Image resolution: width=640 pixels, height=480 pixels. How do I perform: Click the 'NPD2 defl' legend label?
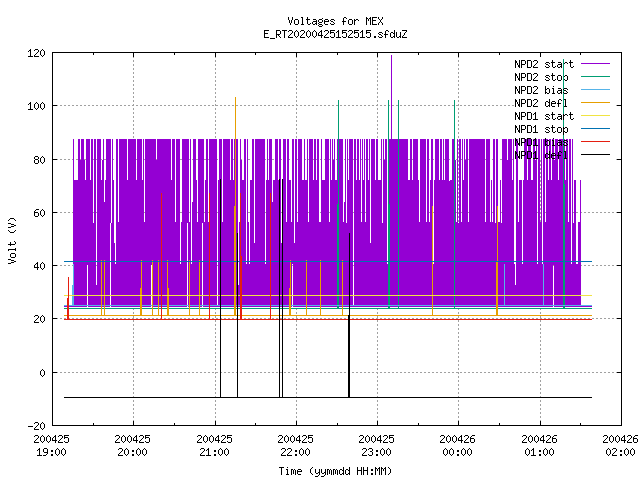[541, 103]
